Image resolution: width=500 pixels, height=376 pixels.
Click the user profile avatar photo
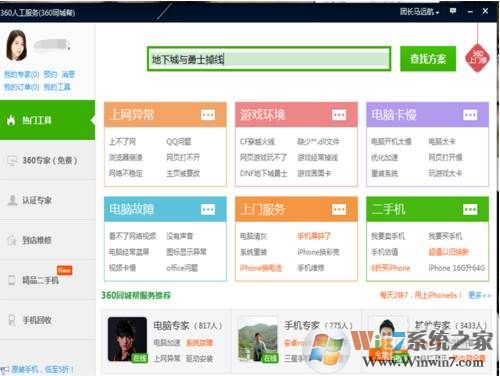pyautogui.click(x=16, y=45)
